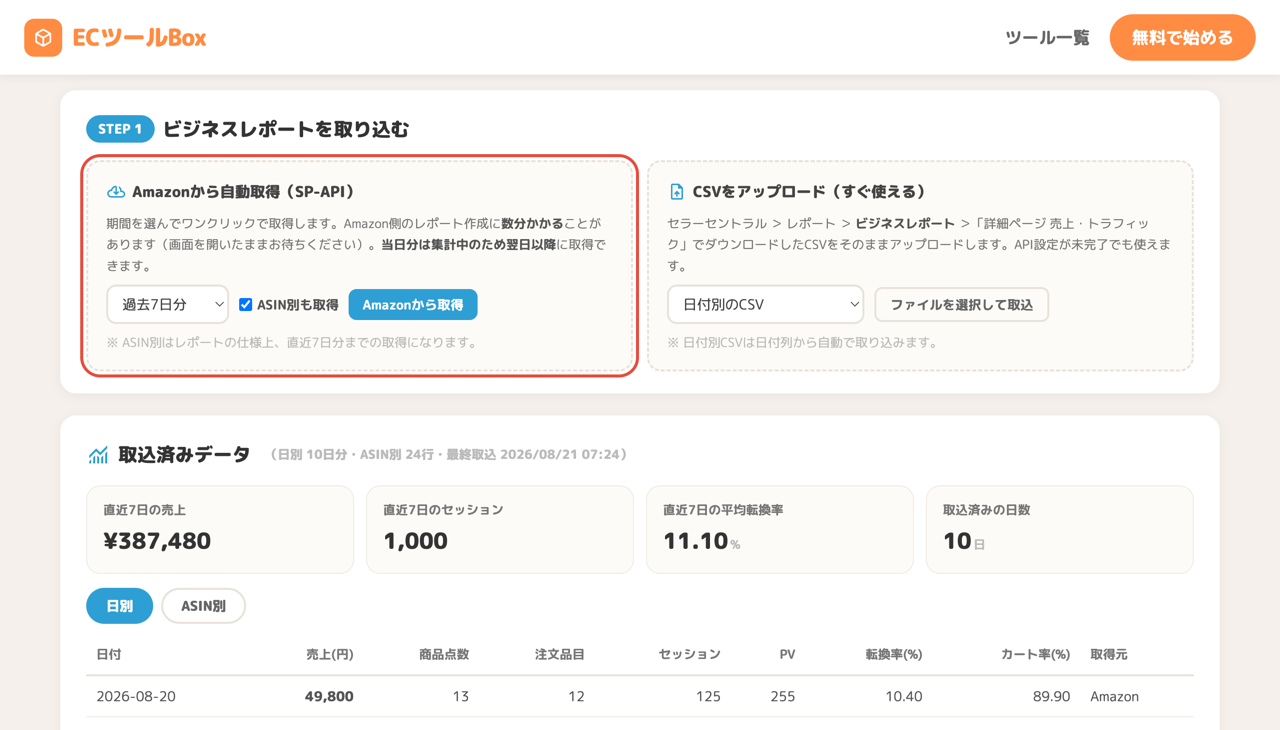This screenshot has height=730, width=1280.
Task: Click the 取込済みの日数 card label
Action: pos(986,510)
